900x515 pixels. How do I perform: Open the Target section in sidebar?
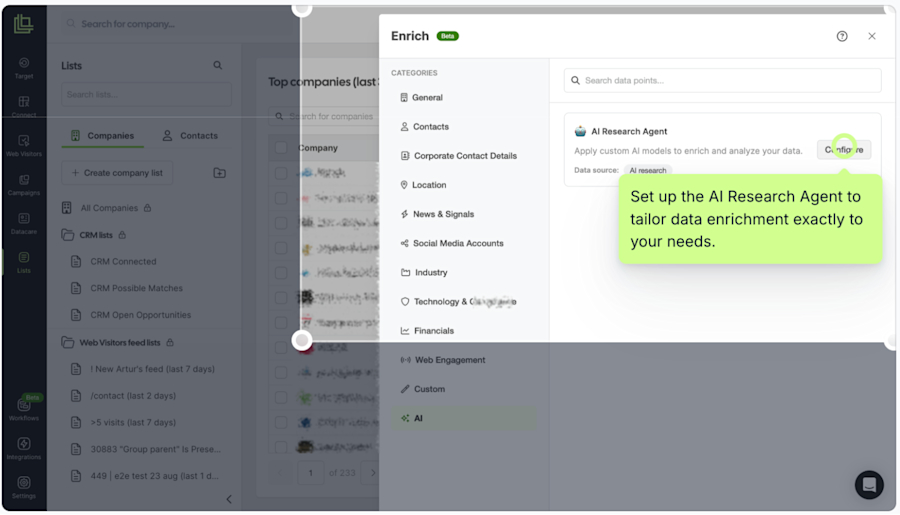pyautogui.click(x=24, y=68)
